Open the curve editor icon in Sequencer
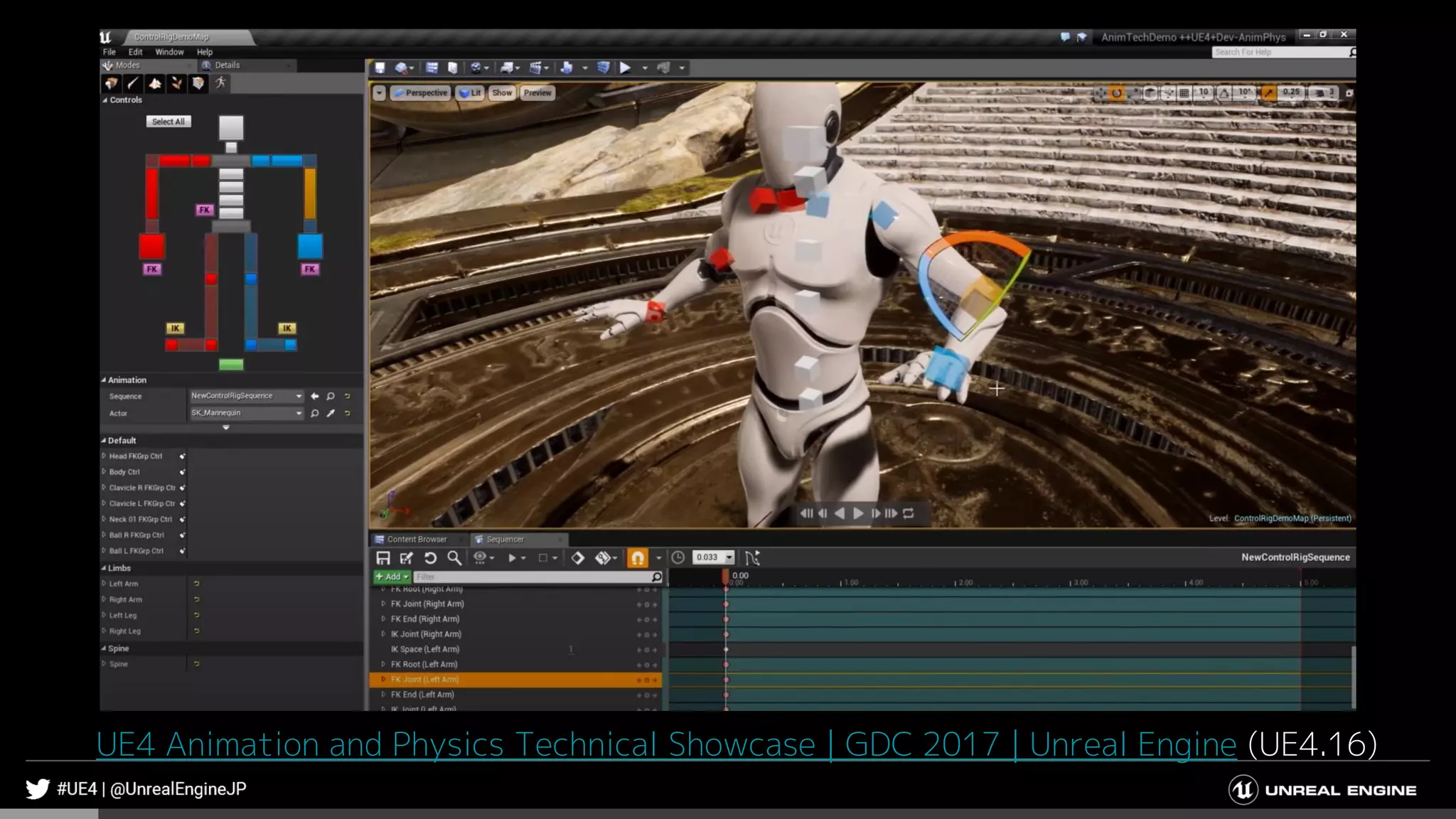Screen dimensions: 1456x819 tap(752, 558)
